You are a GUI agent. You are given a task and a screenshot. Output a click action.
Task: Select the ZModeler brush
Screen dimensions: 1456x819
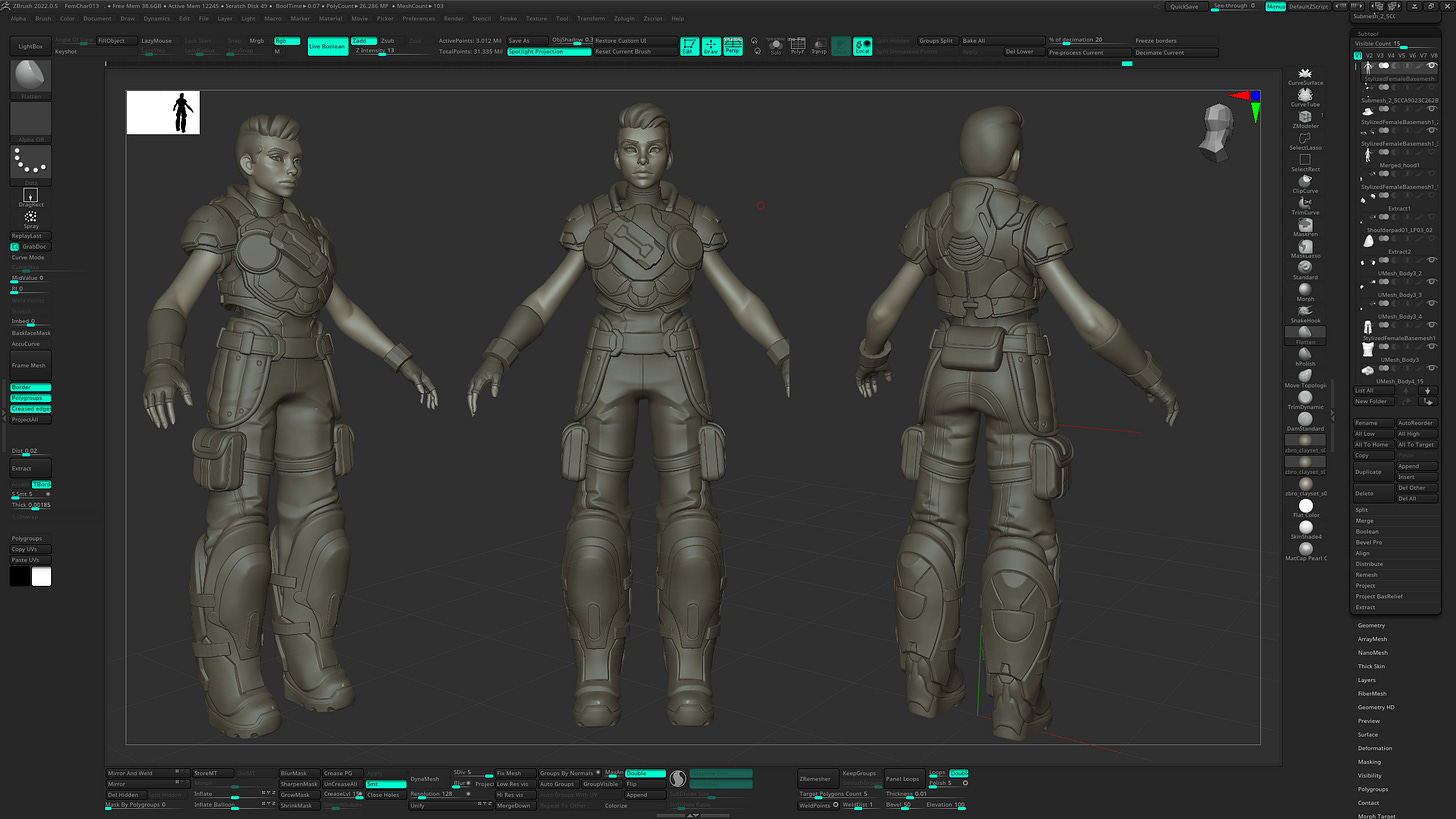[1305, 116]
